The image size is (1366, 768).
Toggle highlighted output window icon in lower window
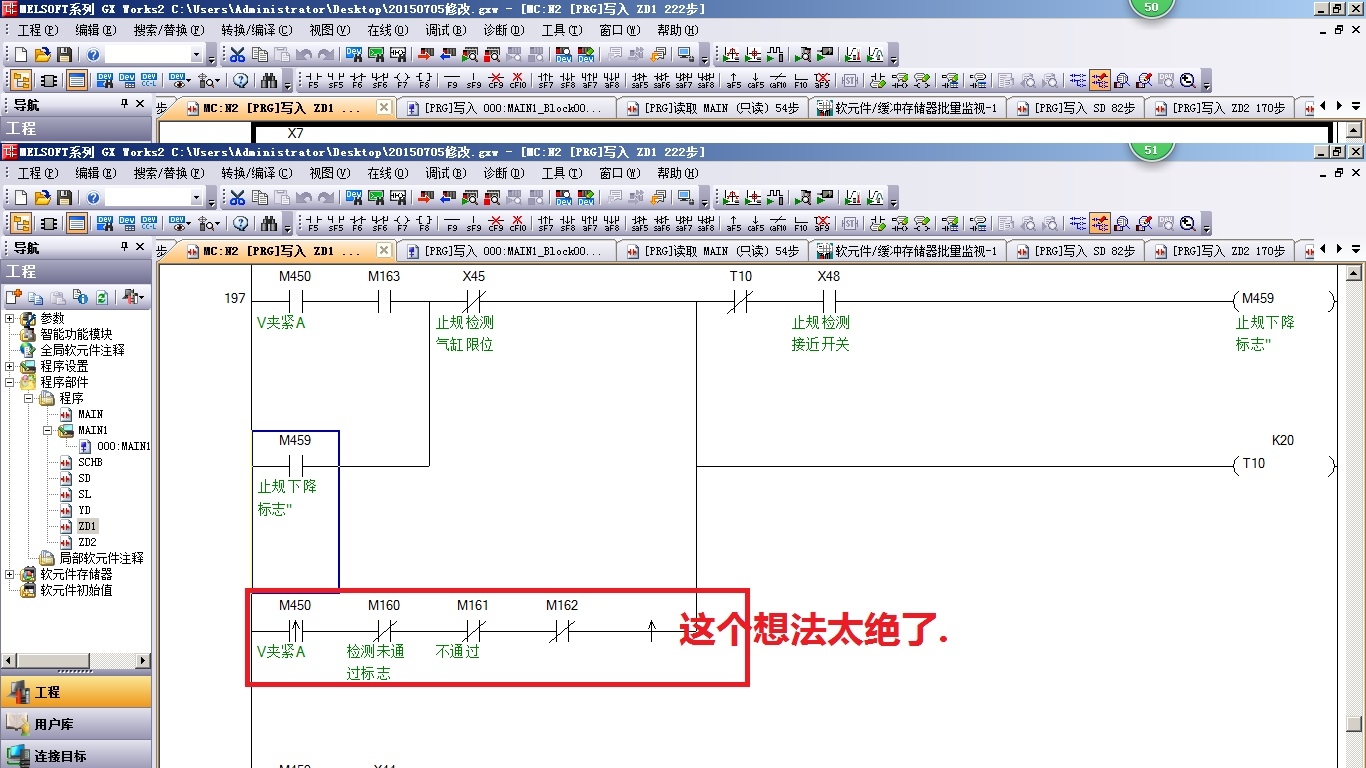[x=77, y=224]
